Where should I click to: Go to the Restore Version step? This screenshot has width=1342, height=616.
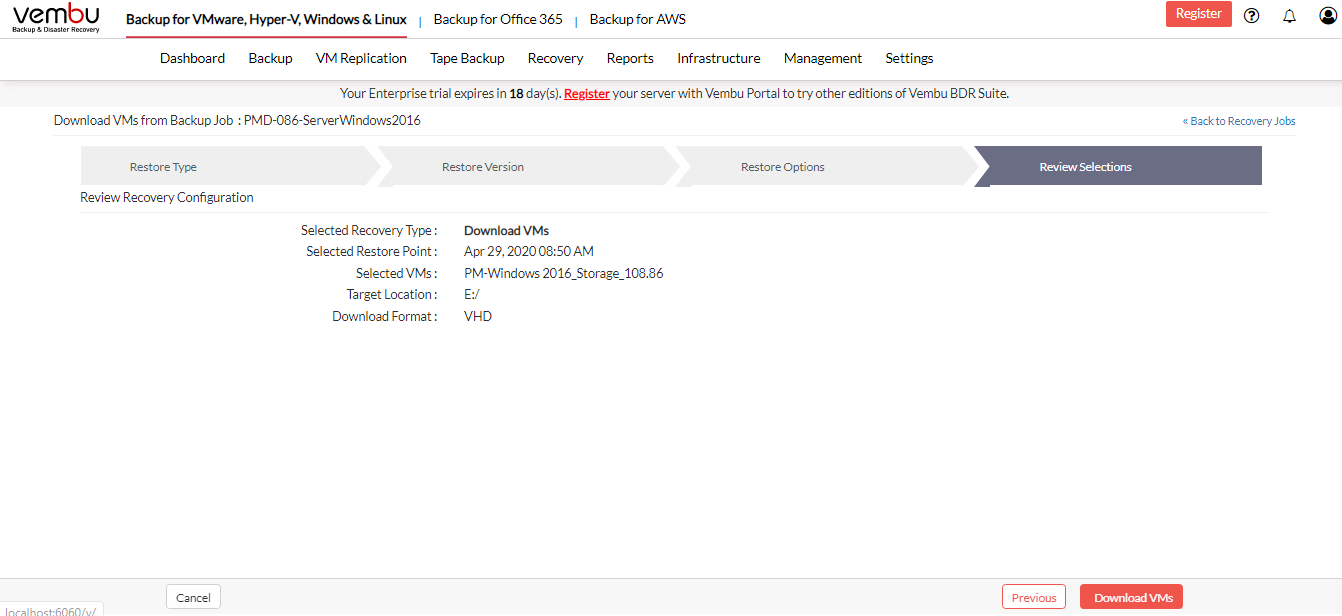pos(526,167)
